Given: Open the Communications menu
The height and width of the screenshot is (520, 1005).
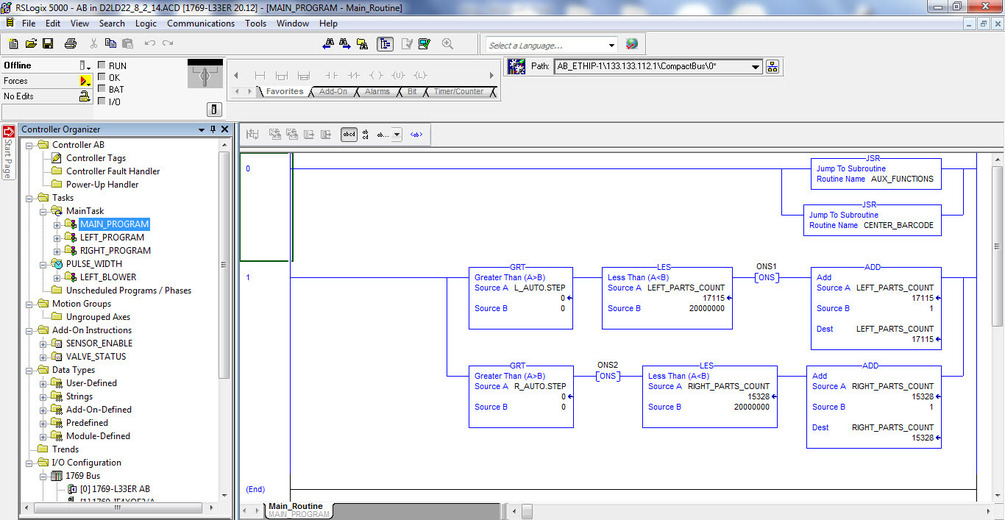Looking at the screenshot, I should click(x=201, y=23).
